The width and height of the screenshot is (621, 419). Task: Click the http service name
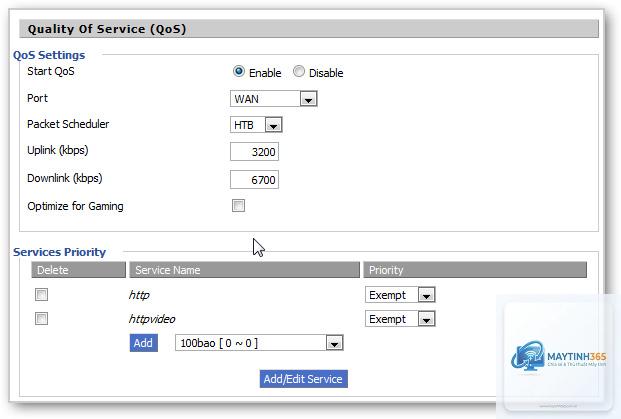[139, 295]
